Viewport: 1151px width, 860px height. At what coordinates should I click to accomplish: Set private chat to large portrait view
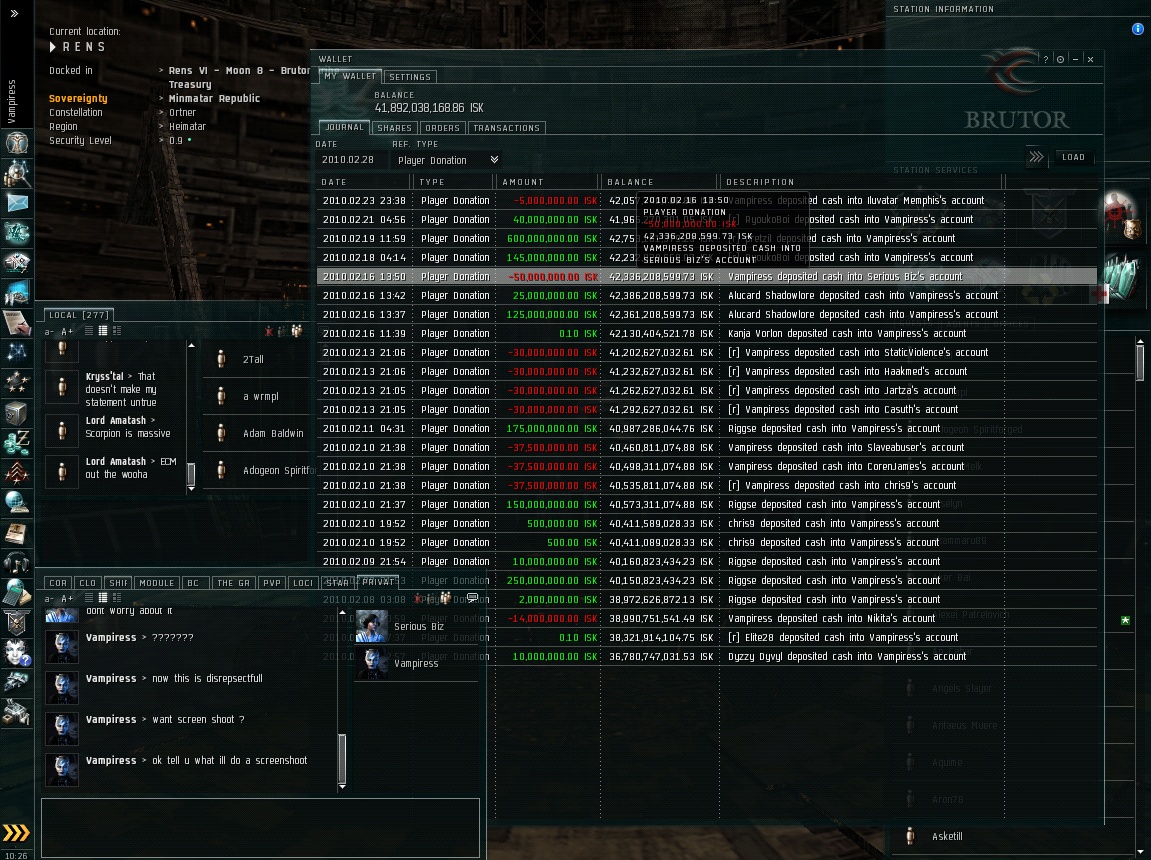coord(117,598)
